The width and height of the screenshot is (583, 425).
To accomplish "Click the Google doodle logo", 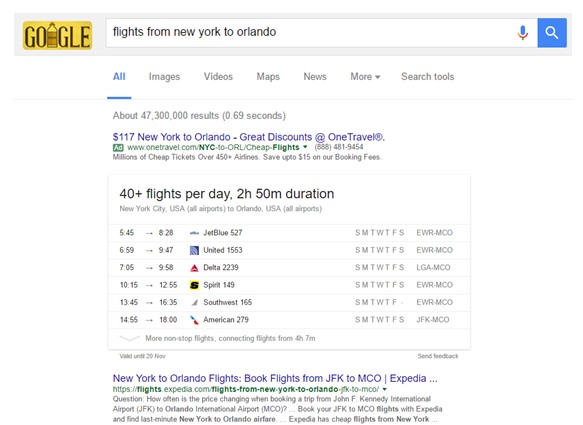I will click(x=58, y=35).
